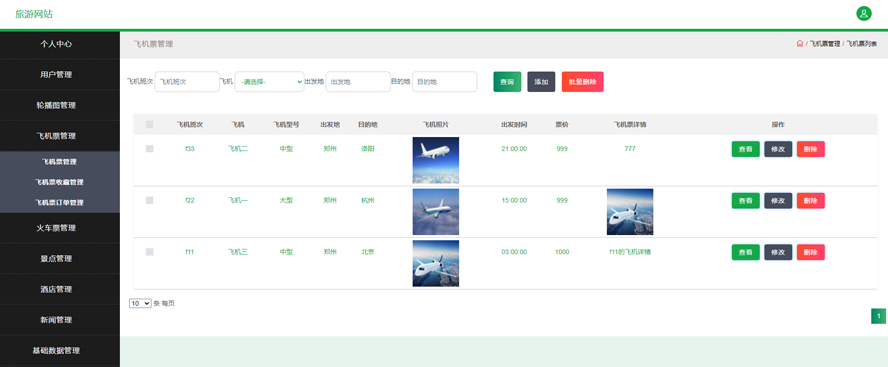Expand 景点管理 in the sidebar
This screenshot has width=888, height=367.
pos(56,258)
